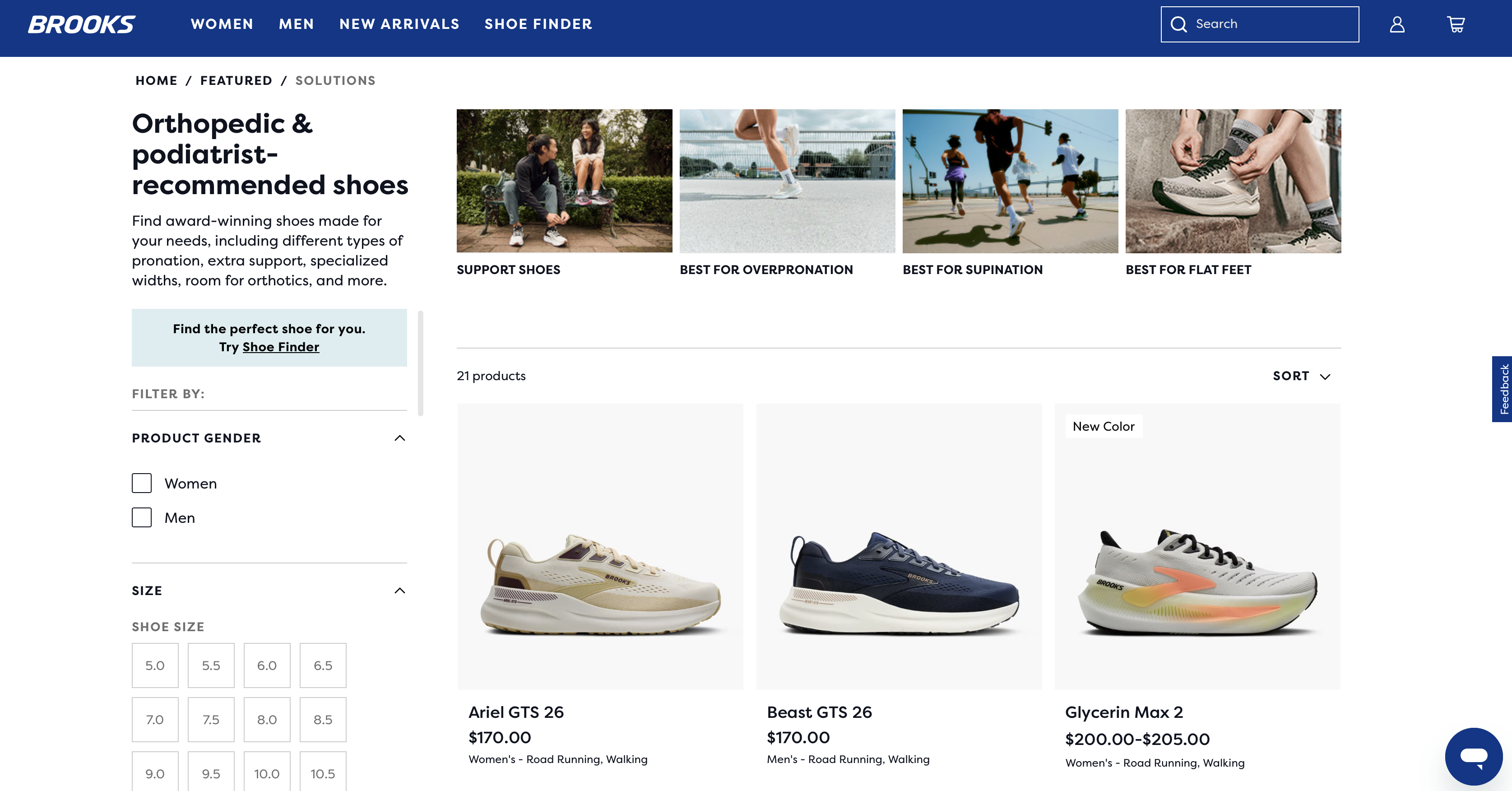The image size is (1512, 791).
Task: Select shoe size 5.5
Action: click(211, 665)
